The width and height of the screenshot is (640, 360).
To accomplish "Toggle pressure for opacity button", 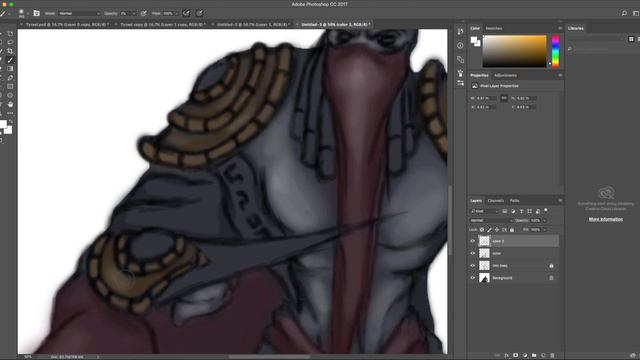I will pos(144,13).
